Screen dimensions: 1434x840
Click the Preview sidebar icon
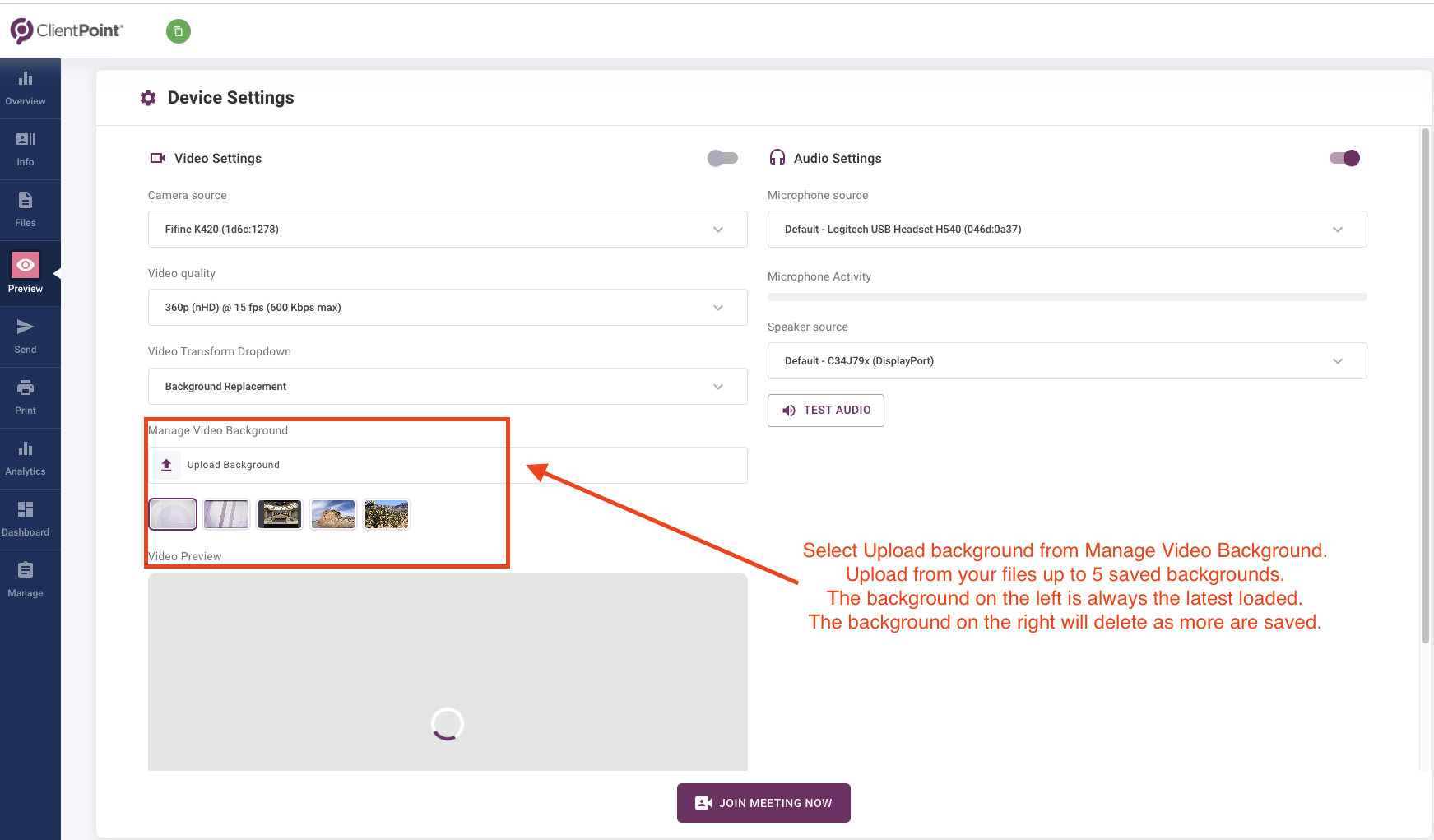click(x=26, y=272)
